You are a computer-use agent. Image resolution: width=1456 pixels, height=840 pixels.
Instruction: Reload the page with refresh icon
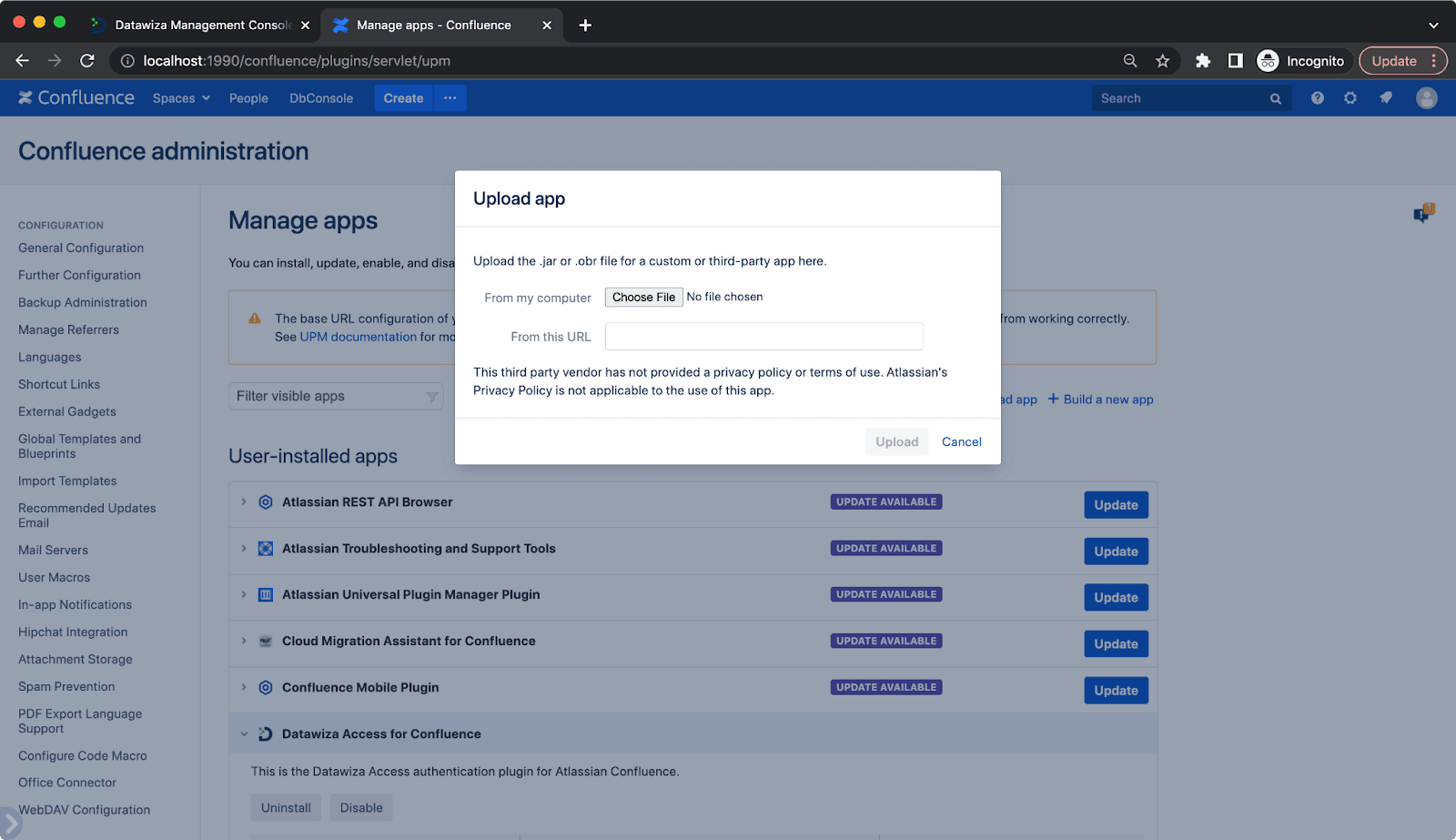(x=87, y=61)
